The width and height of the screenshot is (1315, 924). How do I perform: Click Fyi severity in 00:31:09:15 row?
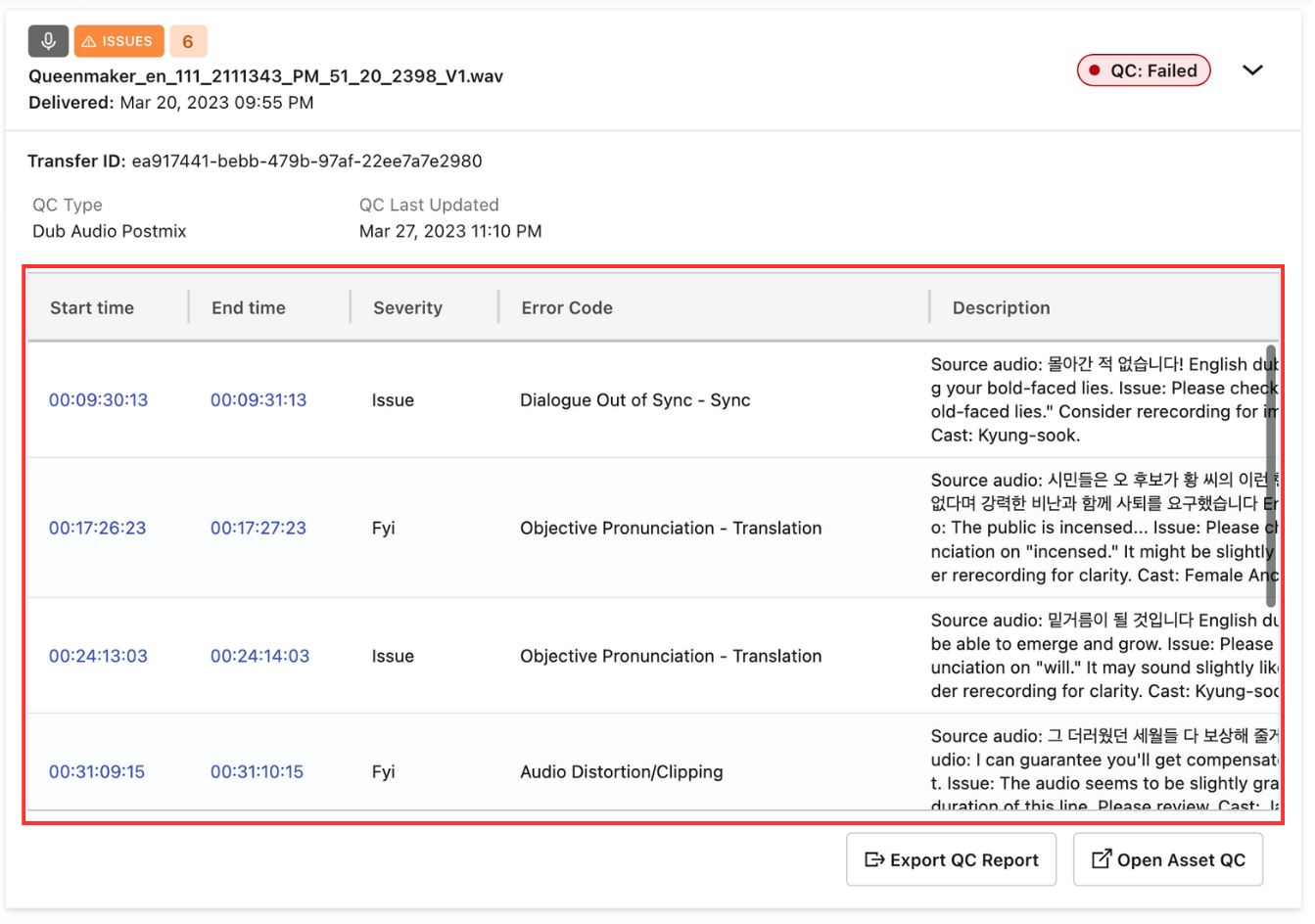(384, 771)
